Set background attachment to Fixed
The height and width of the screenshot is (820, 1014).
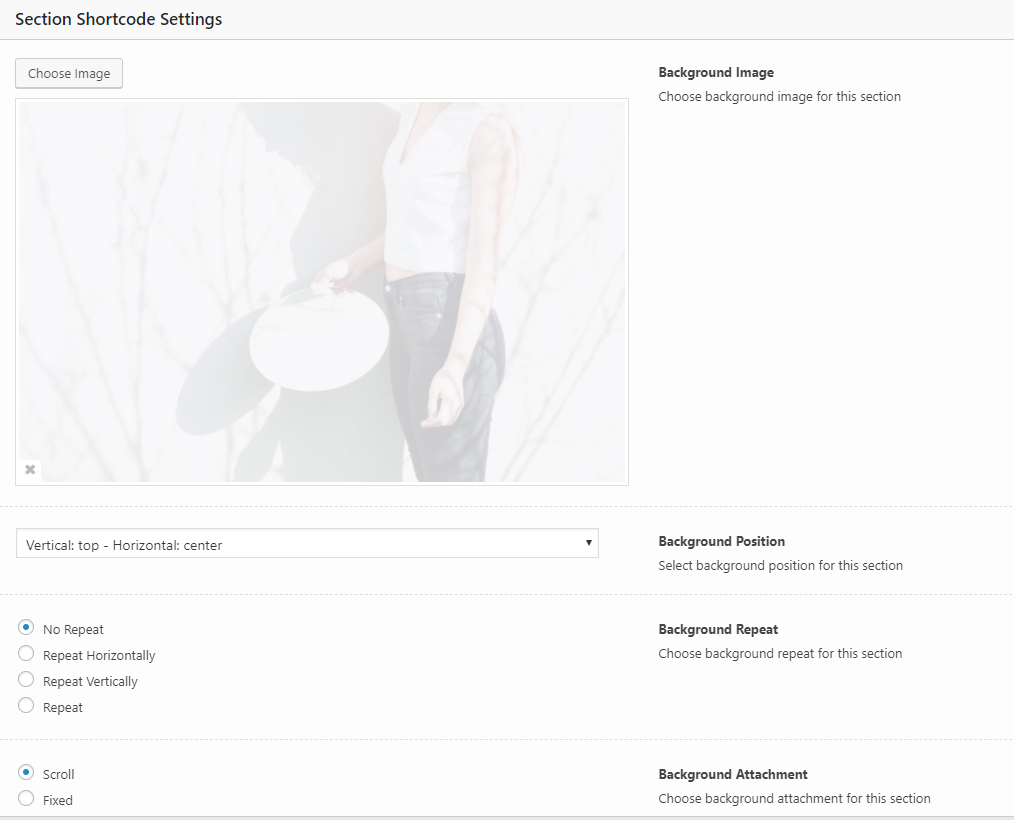pyautogui.click(x=26, y=799)
